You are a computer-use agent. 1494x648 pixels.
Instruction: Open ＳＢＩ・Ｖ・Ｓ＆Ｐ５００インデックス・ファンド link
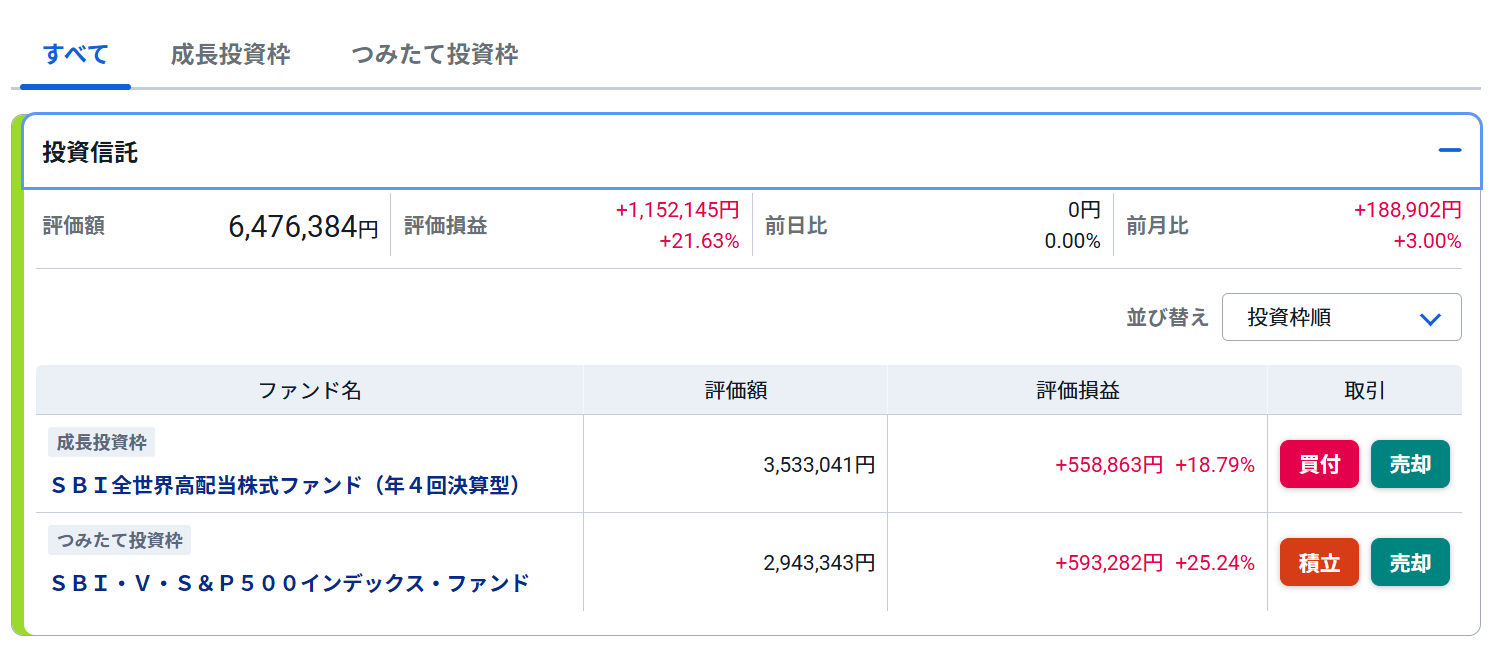coord(290,583)
